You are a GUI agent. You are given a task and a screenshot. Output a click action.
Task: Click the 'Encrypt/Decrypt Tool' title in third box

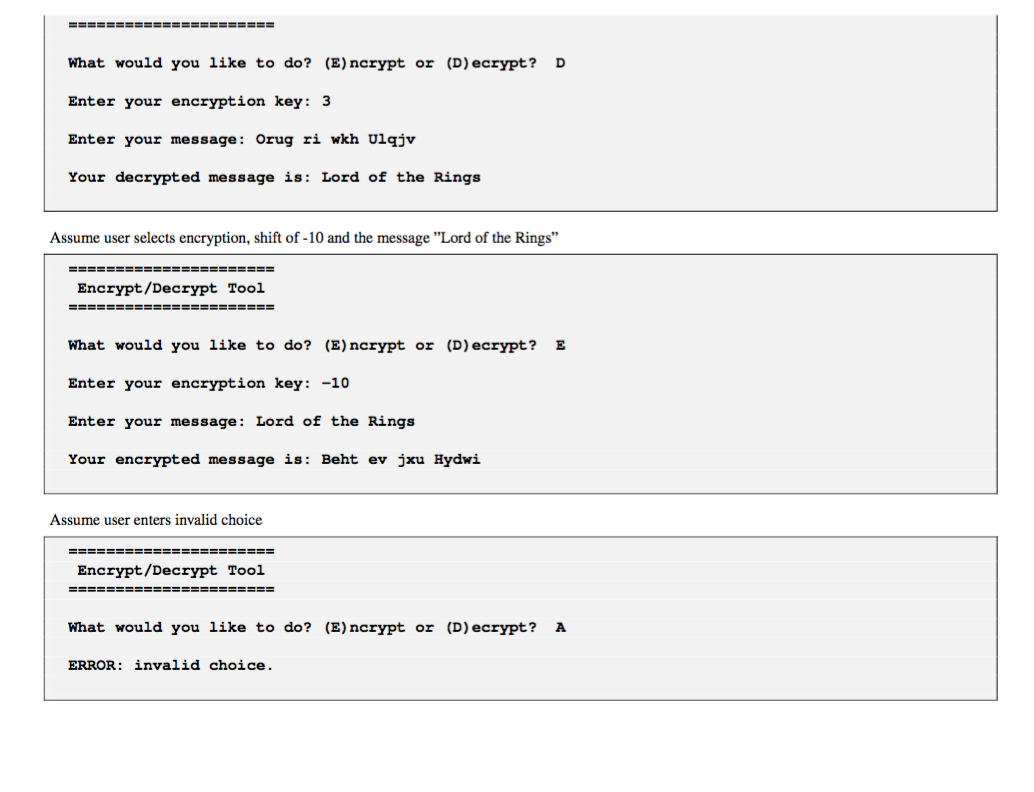(171, 570)
